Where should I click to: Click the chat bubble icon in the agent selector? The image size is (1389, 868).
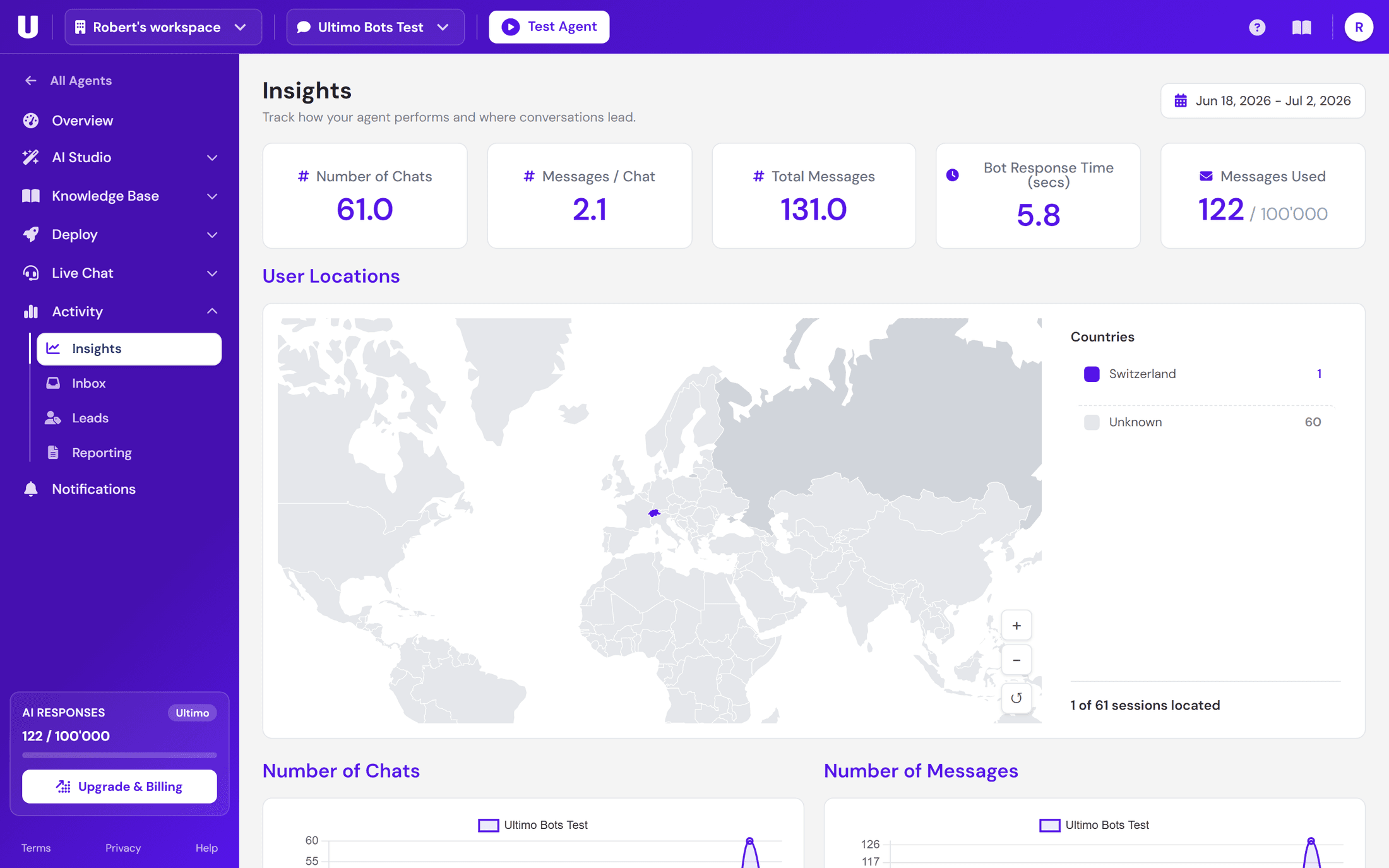pos(304,27)
